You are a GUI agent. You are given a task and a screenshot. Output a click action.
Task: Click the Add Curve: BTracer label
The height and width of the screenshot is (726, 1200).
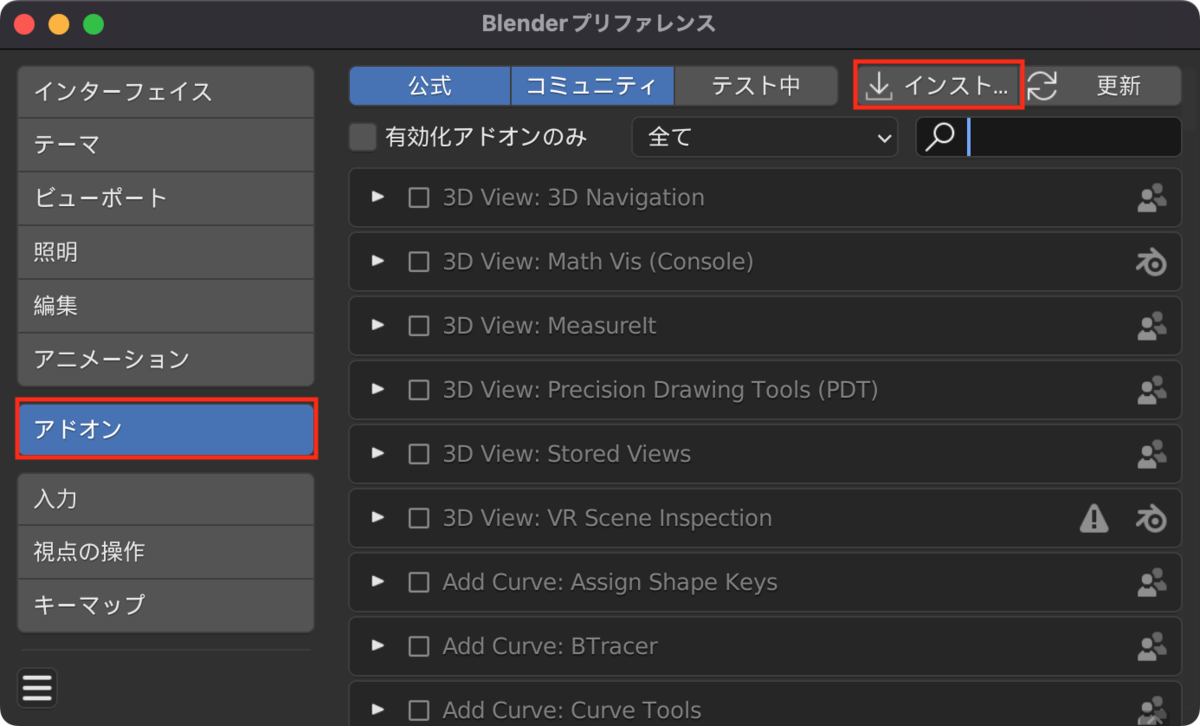pyautogui.click(x=550, y=646)
